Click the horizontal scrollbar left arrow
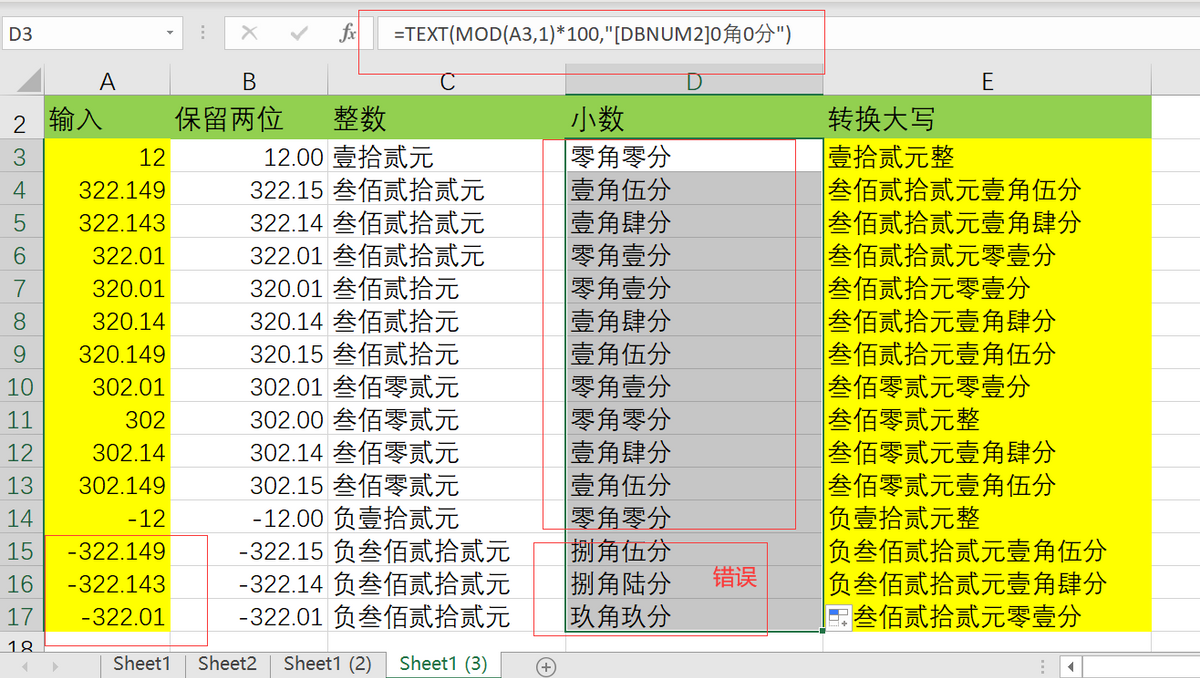The image size is (1200, 678). point(1070,666)
